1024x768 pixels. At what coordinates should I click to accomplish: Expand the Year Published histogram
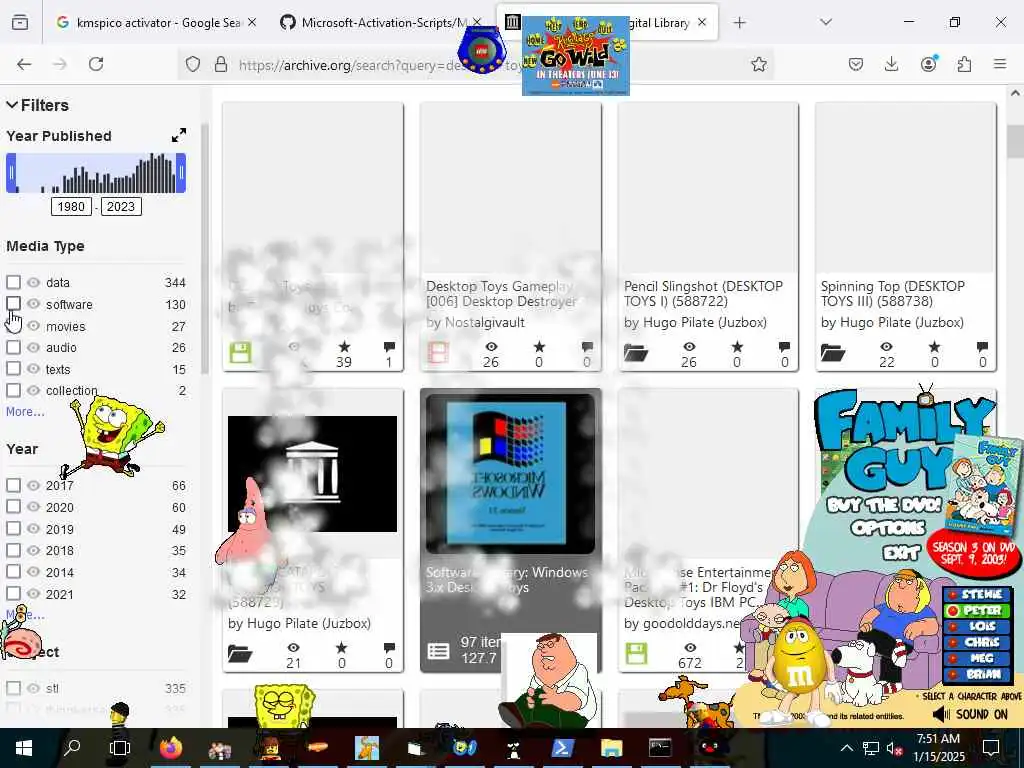[x=178, y=135]
